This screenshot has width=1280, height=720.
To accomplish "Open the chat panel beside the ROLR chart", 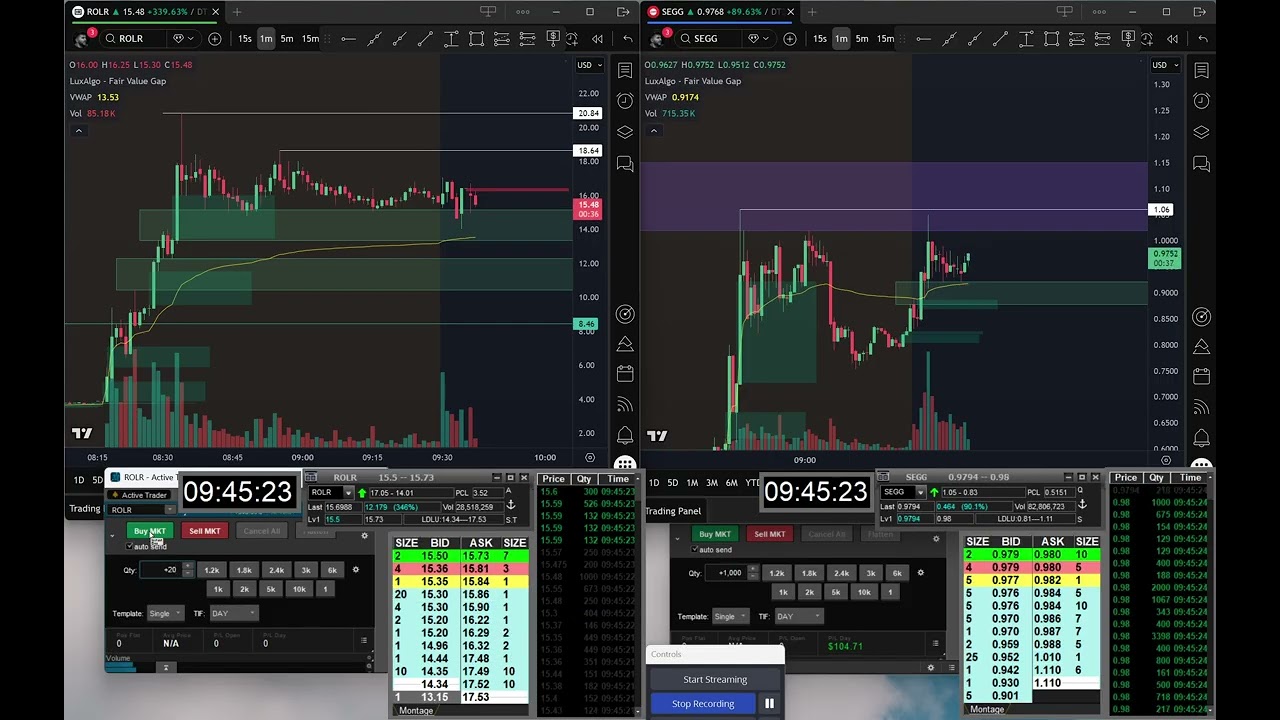I will [x=625, y=163].
